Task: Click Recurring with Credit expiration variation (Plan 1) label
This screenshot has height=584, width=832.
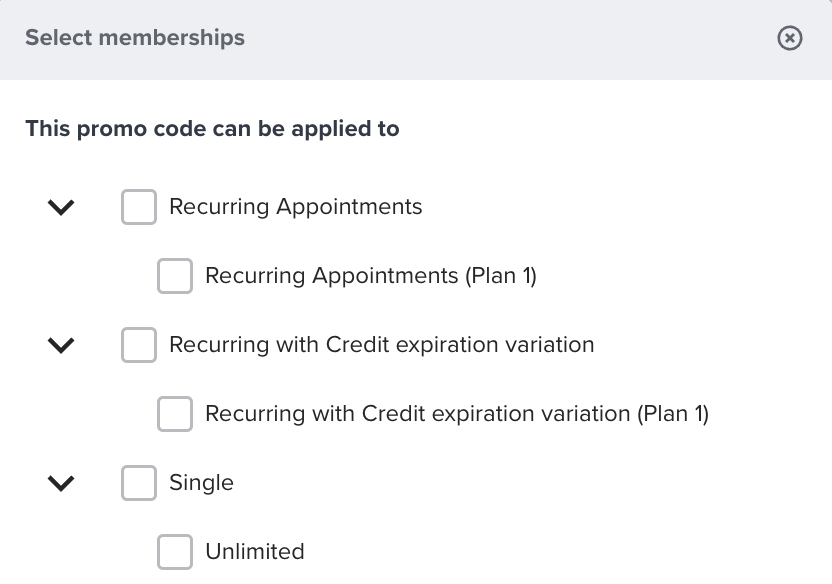Action: tap(458, 414)
